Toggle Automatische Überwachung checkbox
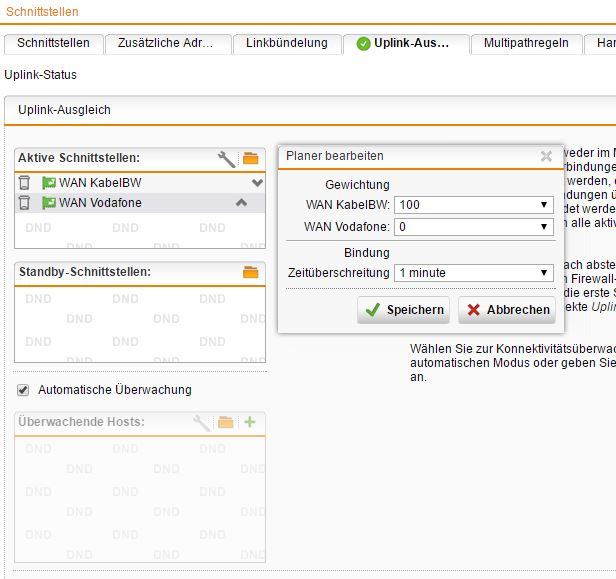Screen dimensions: 616x579 [x=24, y=390]
